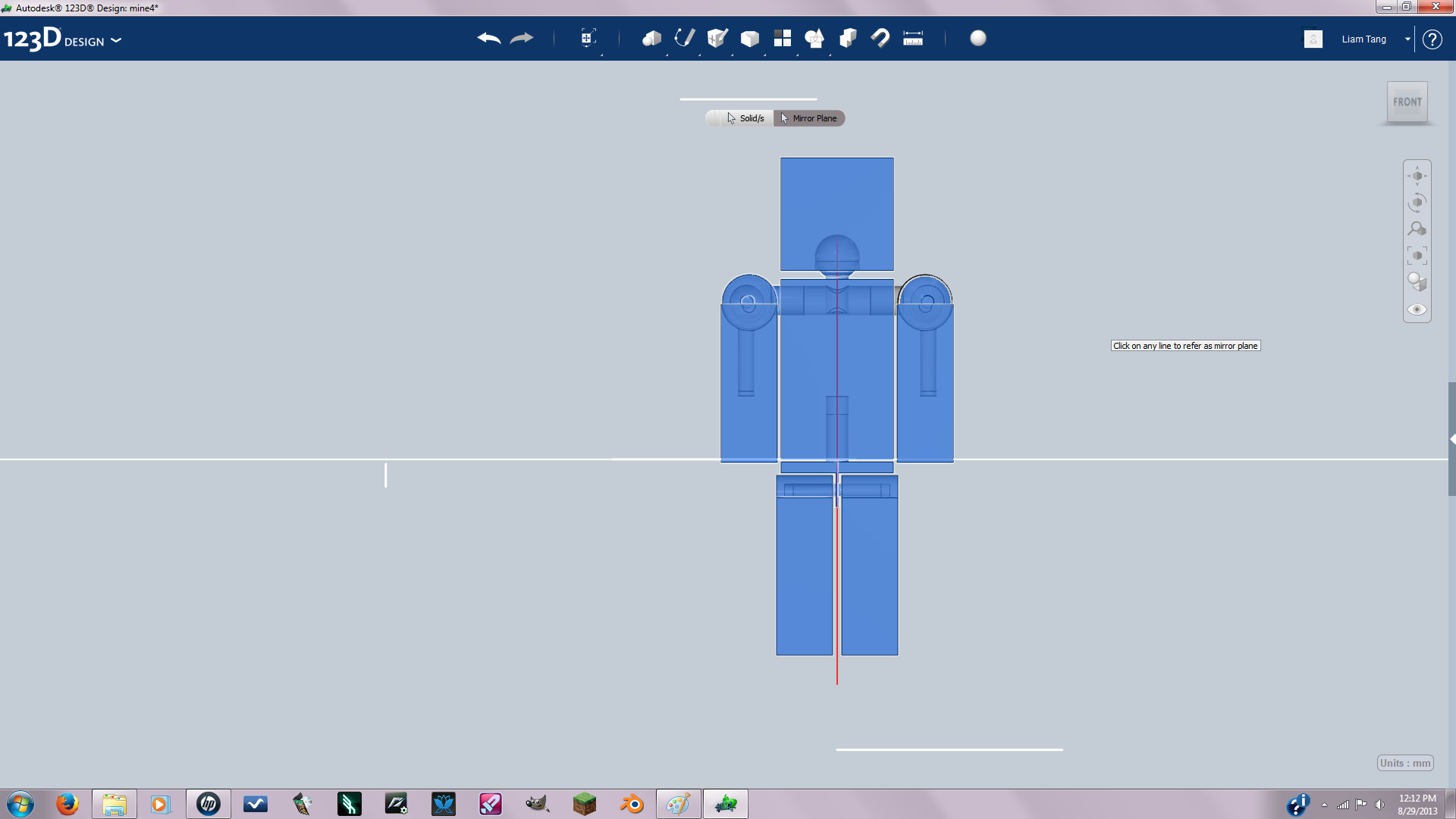The width and height of the screenshot is (1456, 819).
Task: Select the Zoom magnifier tool
Action: [1417, 229]
